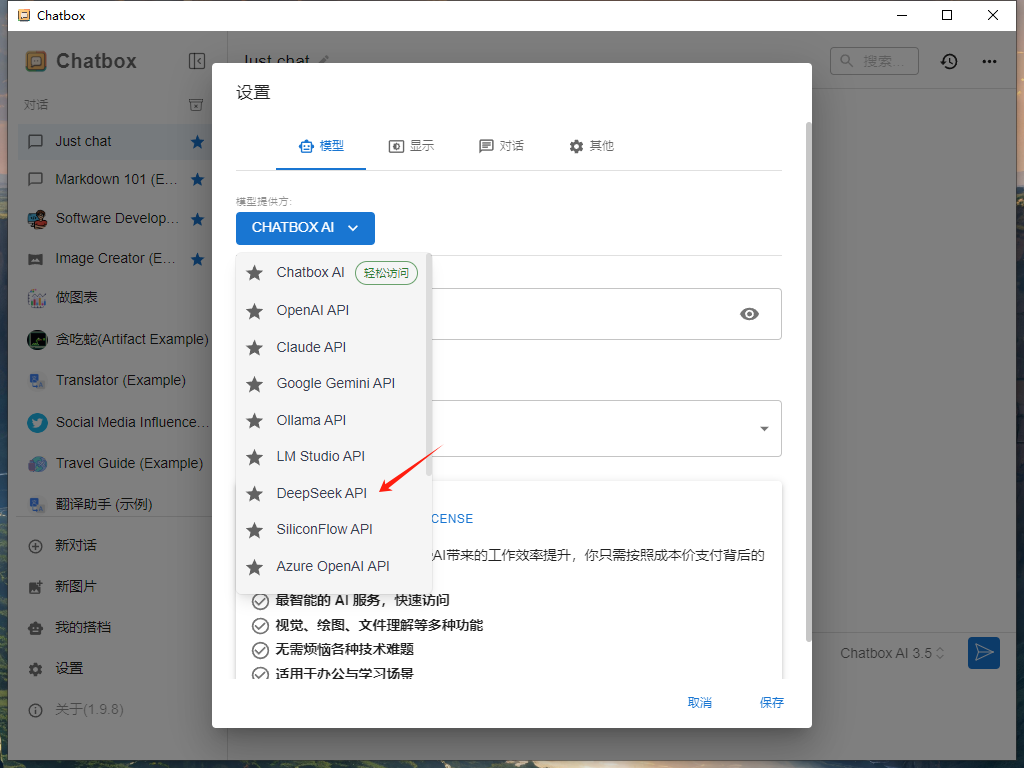
Task: Select SiliconFlow API provider
Action: coord(331,530)
